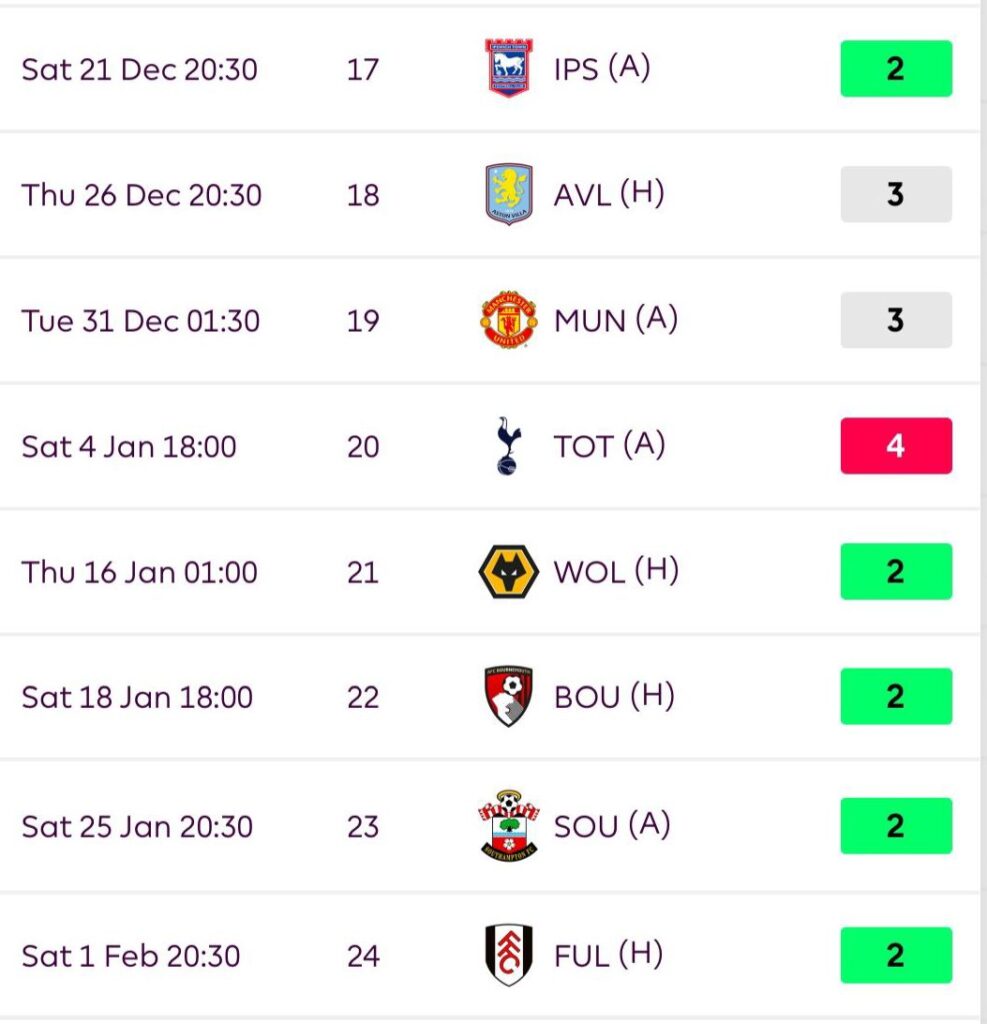The height and width of the screenshot is (1024, 987).
Task: Click the FUL (H) opponent label
Action: point(608,955)
